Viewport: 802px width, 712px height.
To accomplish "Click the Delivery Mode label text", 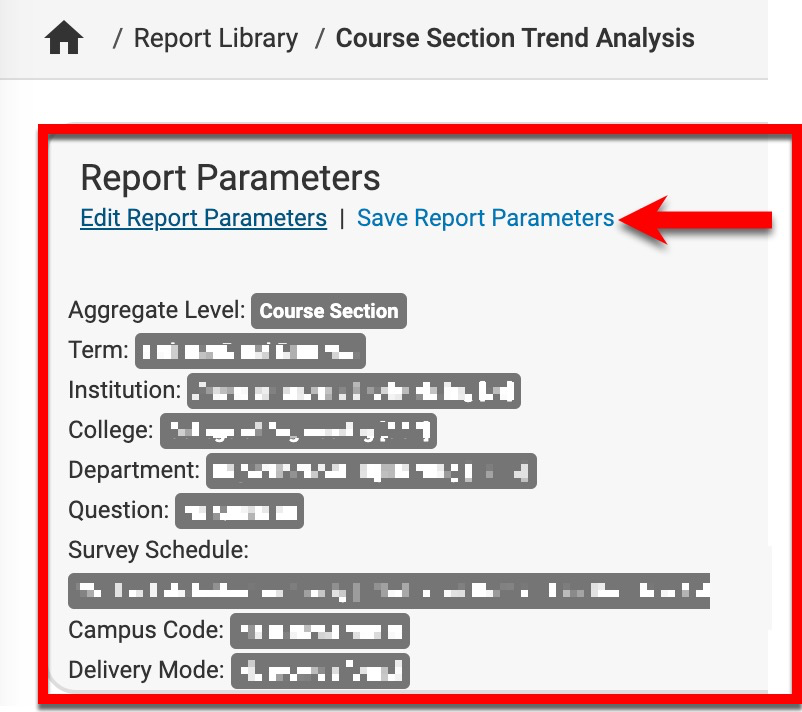I will [x=146, y=670].
